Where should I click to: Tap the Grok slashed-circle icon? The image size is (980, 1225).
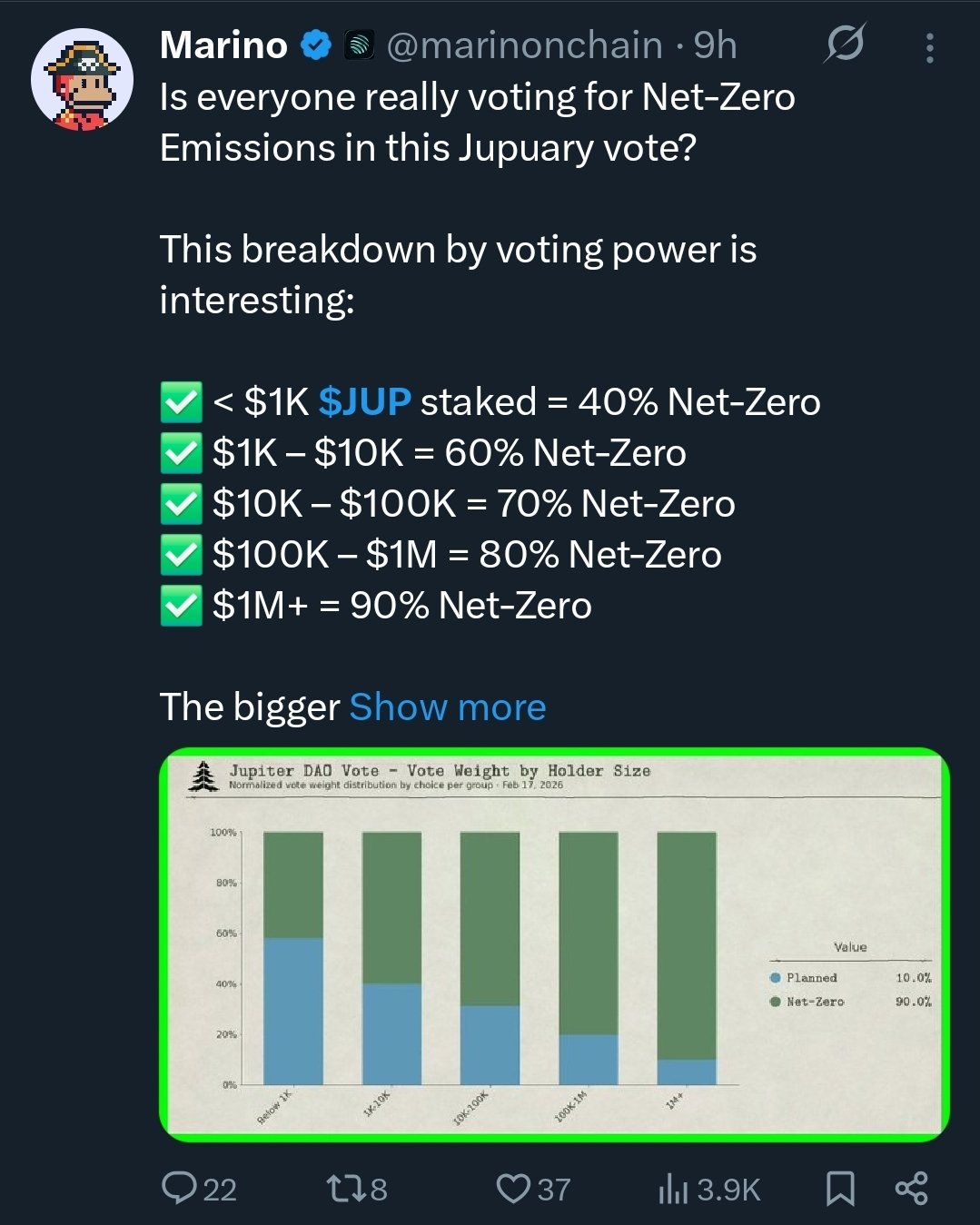844,44
